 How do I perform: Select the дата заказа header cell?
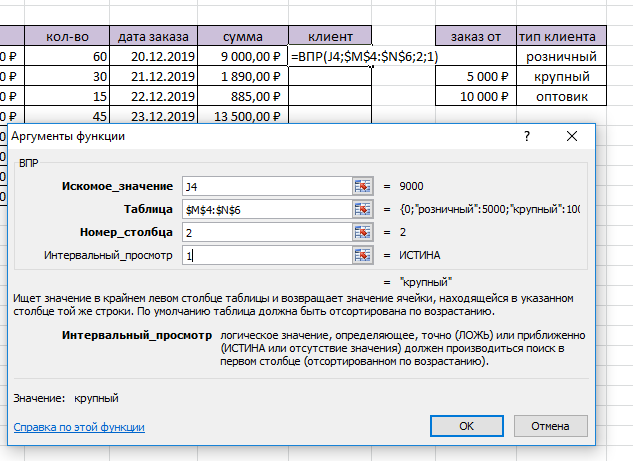(153, 36)
